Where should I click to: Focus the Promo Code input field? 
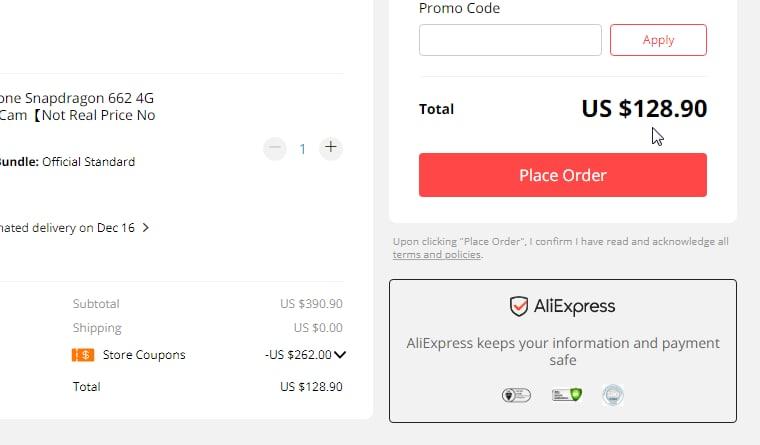pyautogui.click(x=510, y=40)
